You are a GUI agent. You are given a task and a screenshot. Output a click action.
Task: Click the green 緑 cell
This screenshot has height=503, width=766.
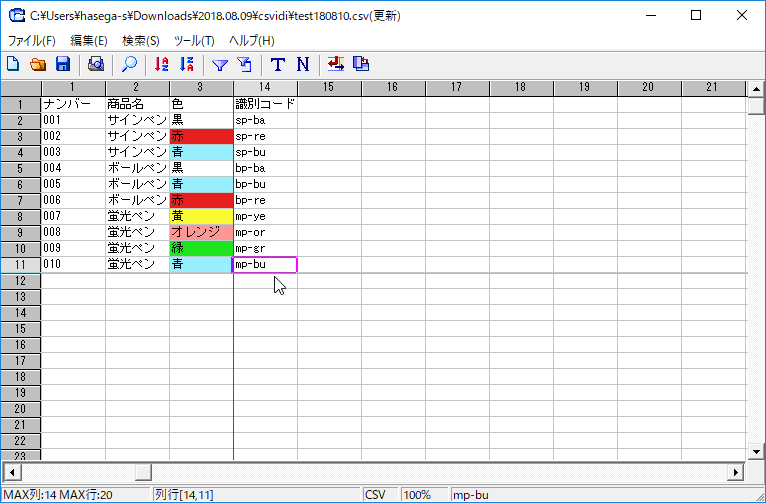point(201,249)
